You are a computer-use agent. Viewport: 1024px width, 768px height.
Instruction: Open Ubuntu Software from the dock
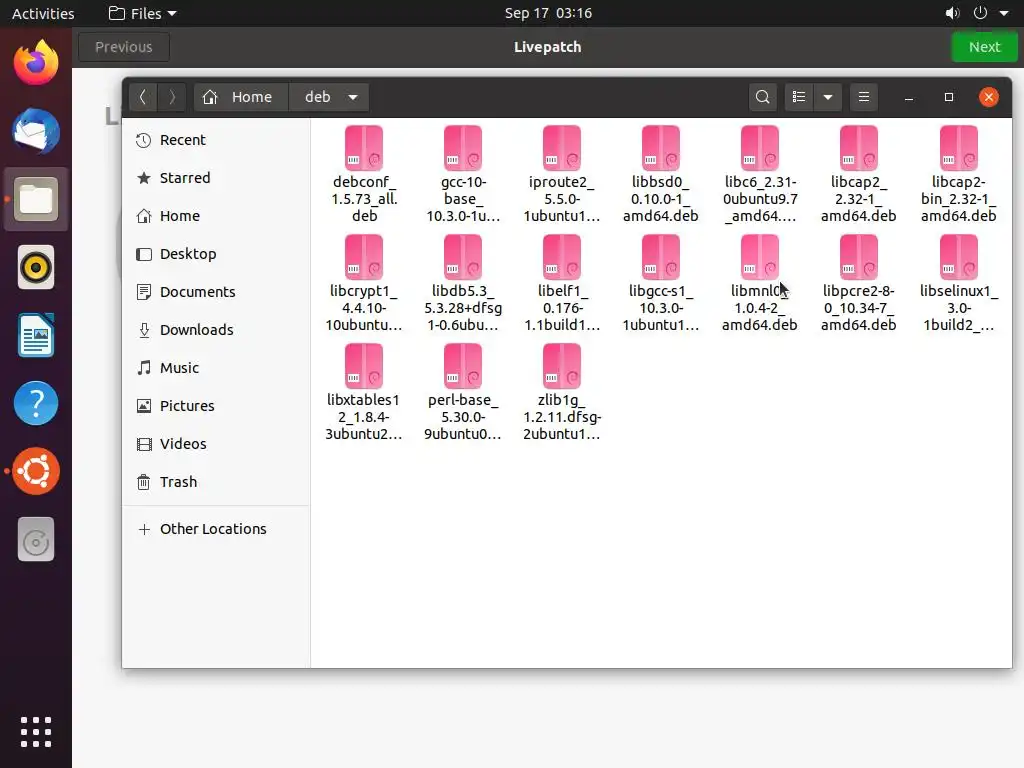click(36, 471)
